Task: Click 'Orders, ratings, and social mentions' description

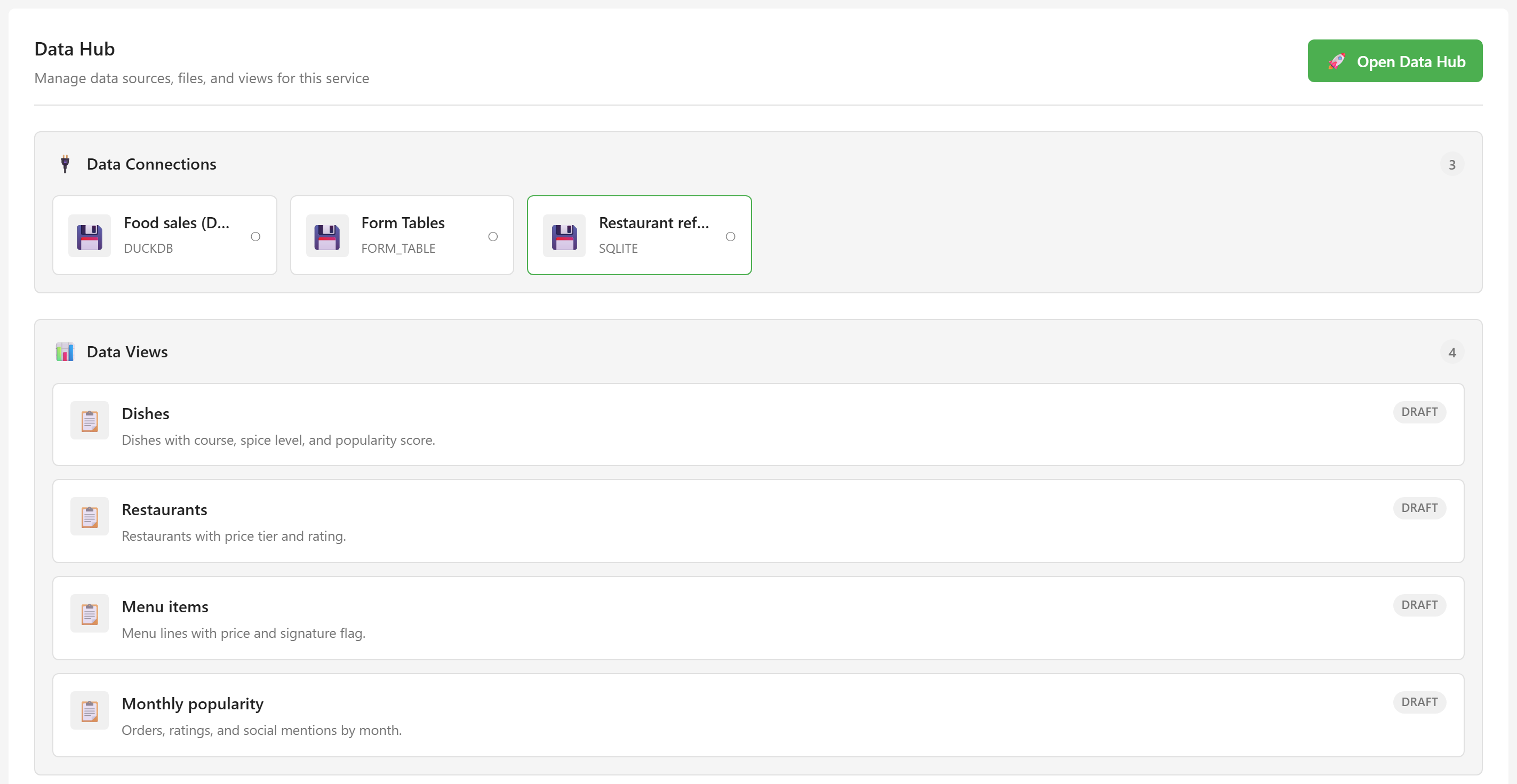Action: click(261, 731)
